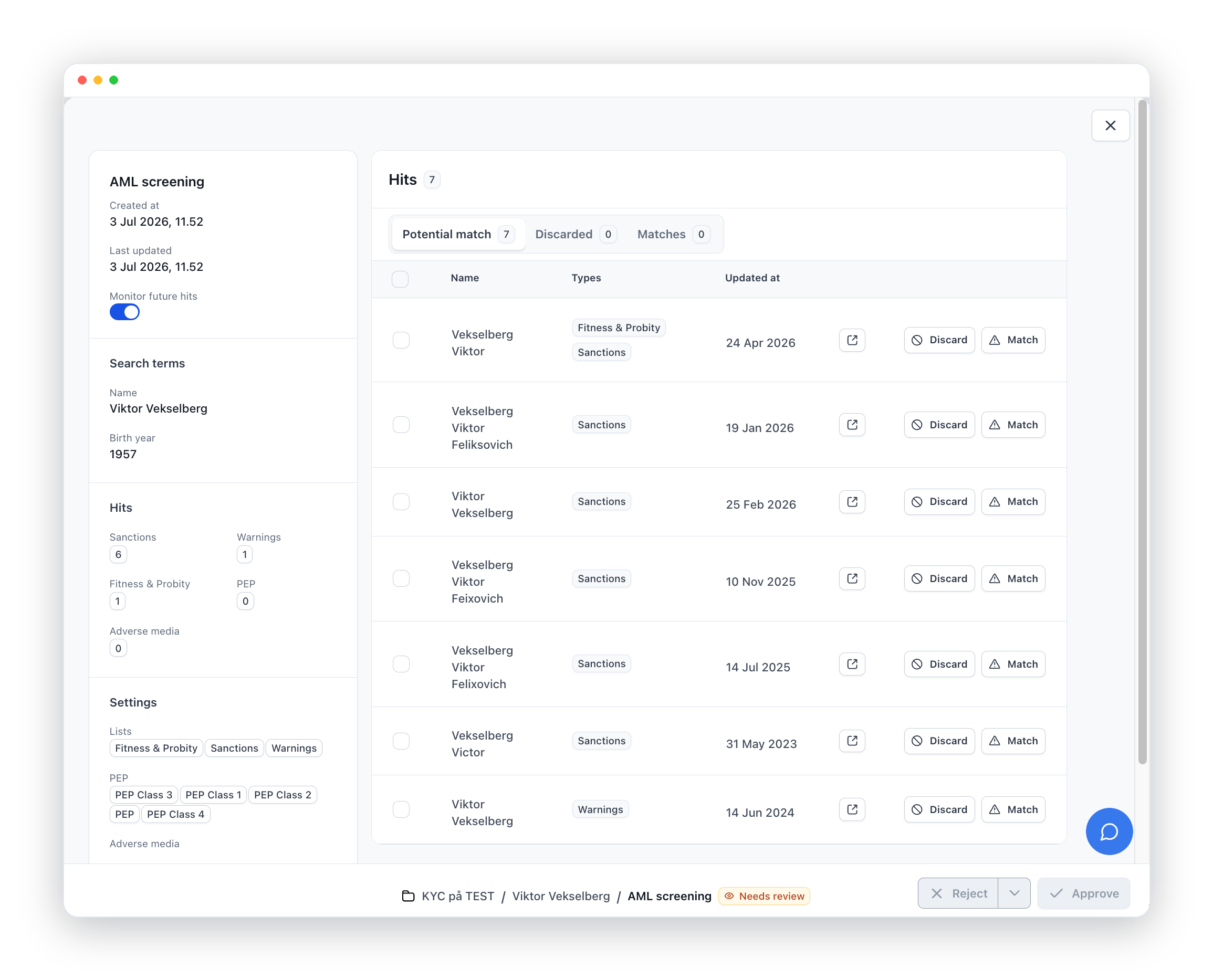Viewport: 1213px width, 980px height.
Task: Click the Hits total badge showing 7
Action: coord(432,180)
